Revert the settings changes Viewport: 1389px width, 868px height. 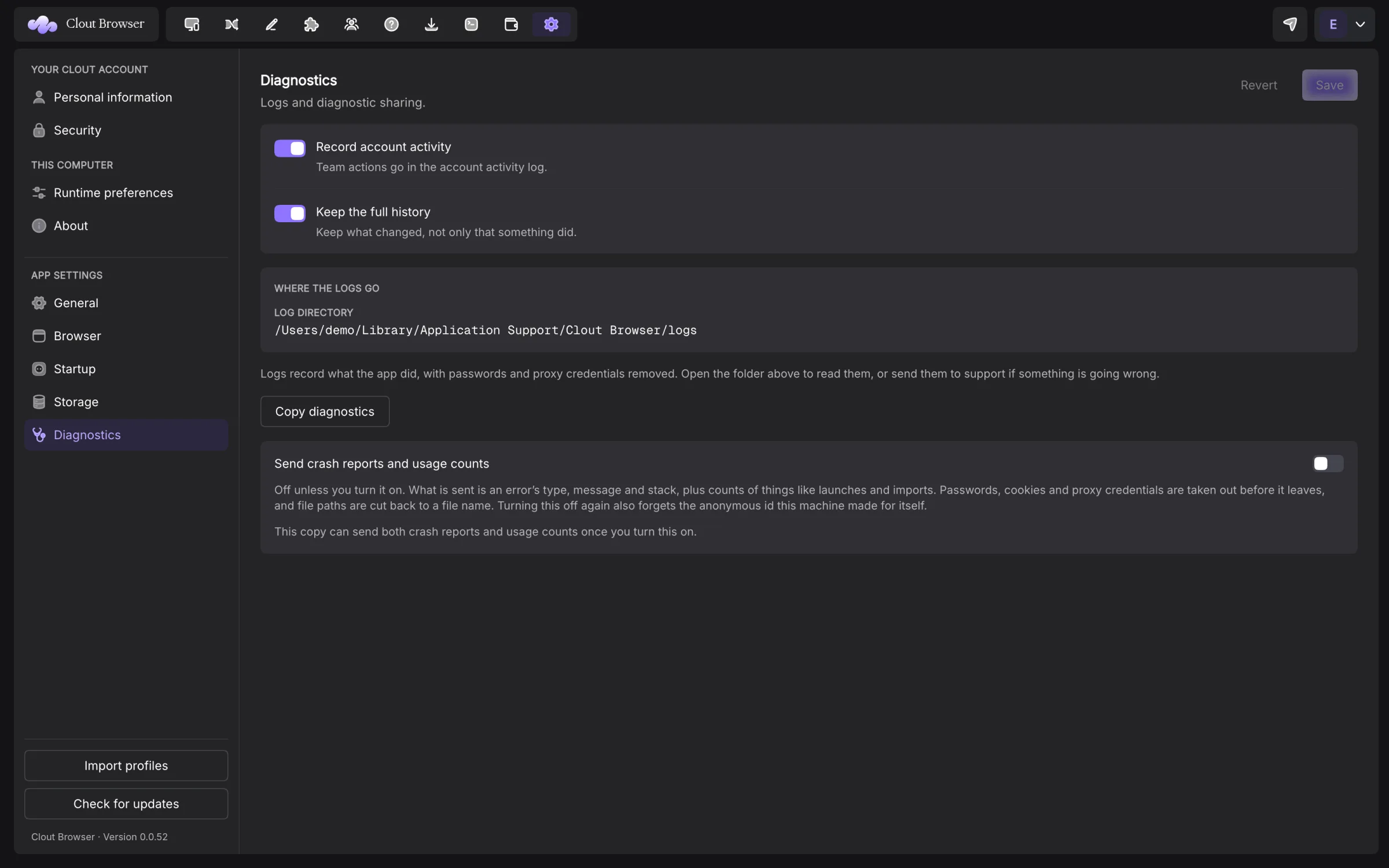tap(1259, 85)
